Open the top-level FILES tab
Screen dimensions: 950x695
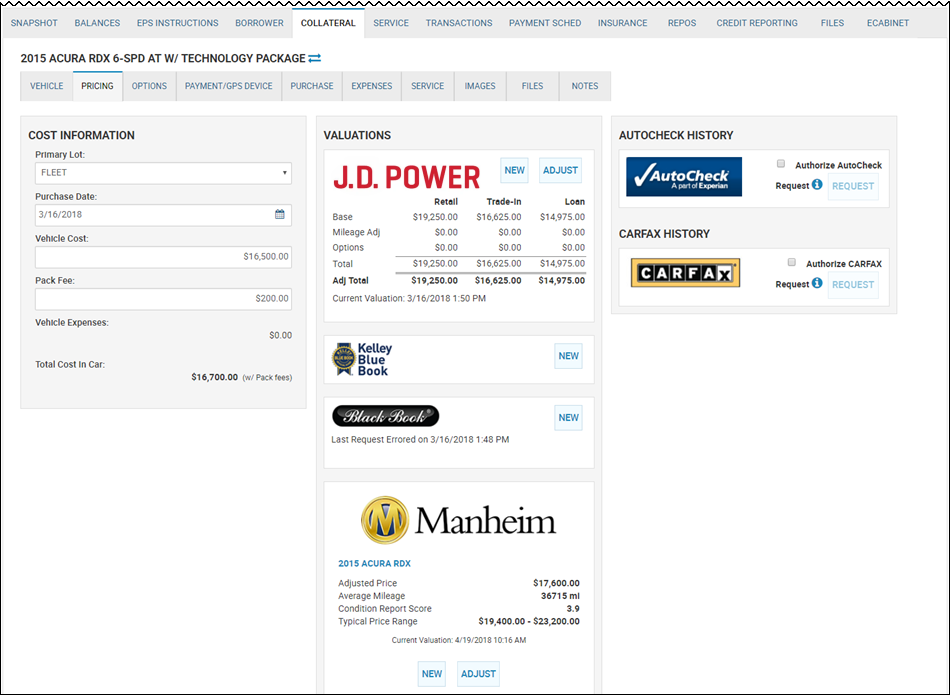click(832, 23)
